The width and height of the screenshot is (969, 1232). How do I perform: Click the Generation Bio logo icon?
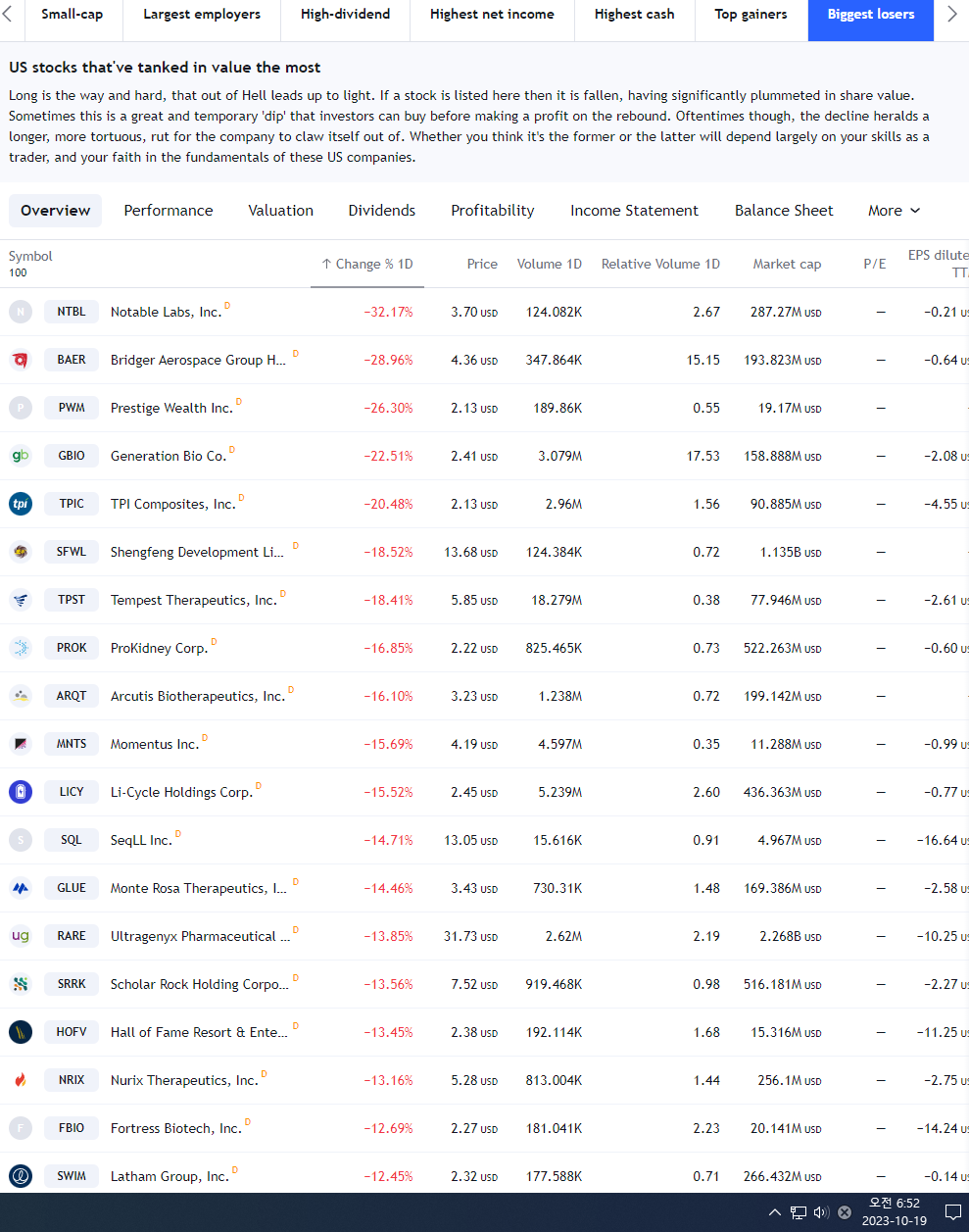pyautogui.click(x=21, y=456)
